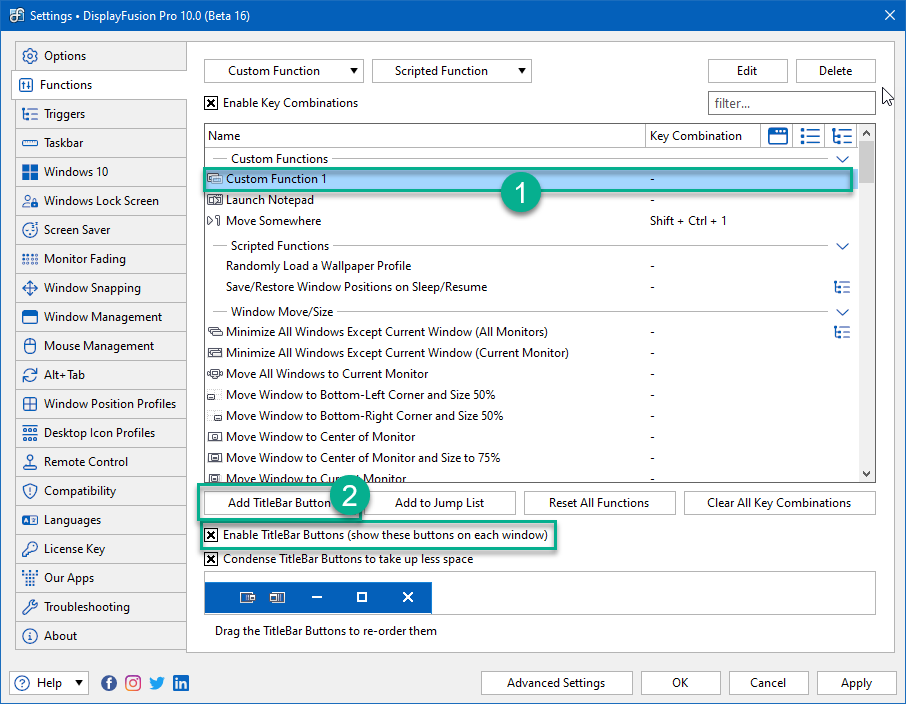
Task: Click the Move Somewhere function icon
Action: (x=214, y=221)
